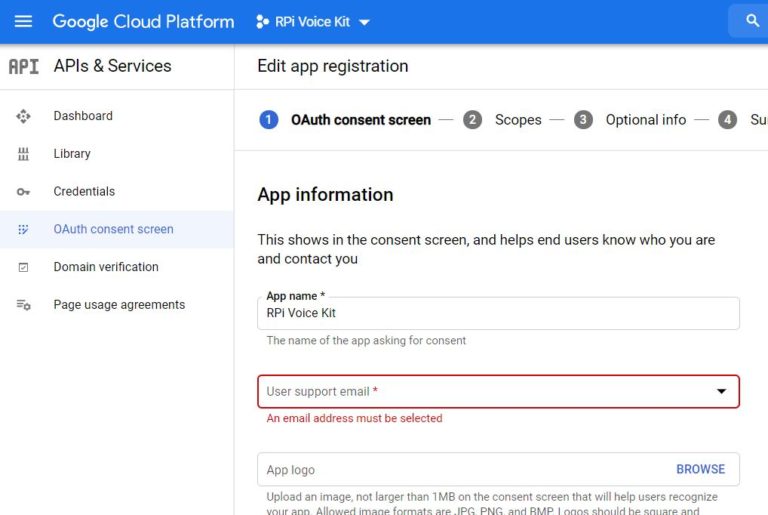
Task: Click the Google Cloud Platform title link
Action: pyautogui.click(x=143, y=22)
